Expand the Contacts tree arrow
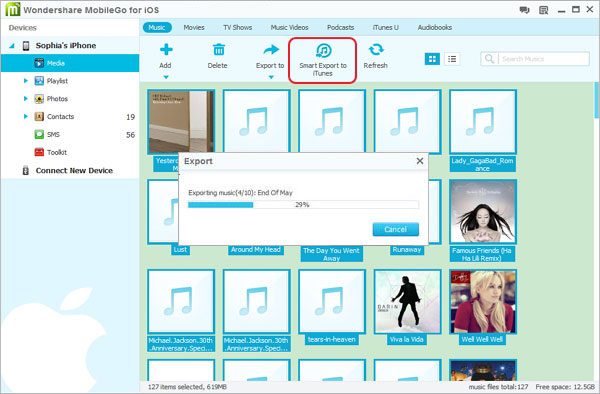Image resolution: width=600 pixels, height=394 pixels. [x=26, y=116]
